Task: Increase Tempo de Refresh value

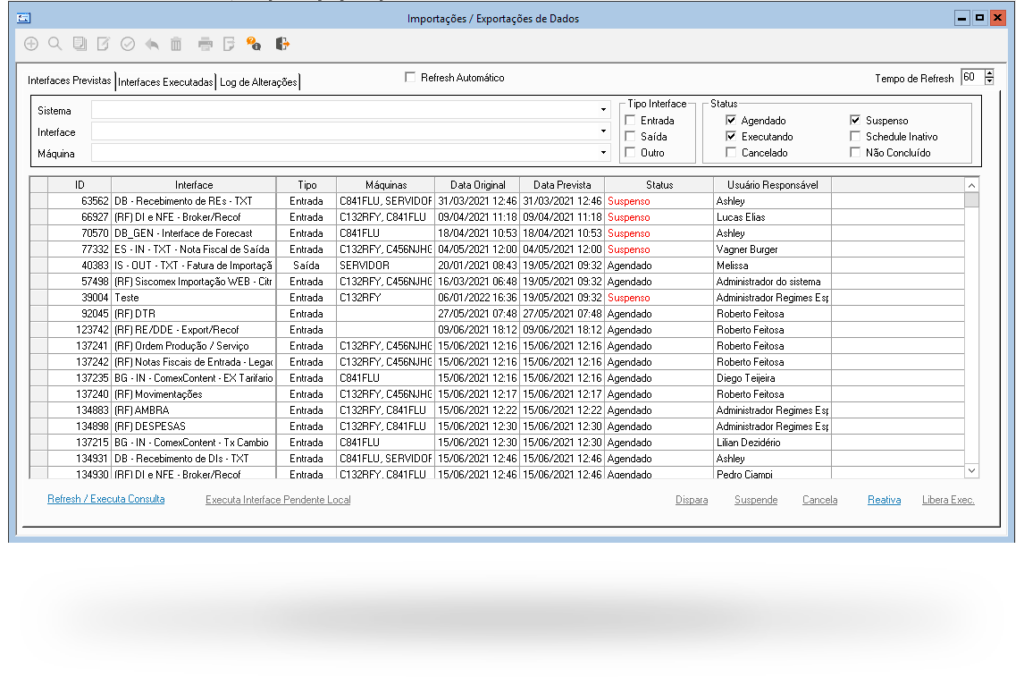Action: tap(989, 73)
